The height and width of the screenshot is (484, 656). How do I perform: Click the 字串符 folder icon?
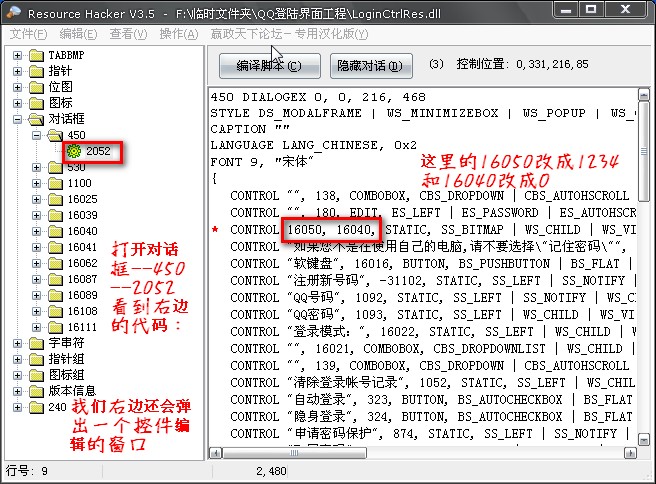click(x=37, y=343)
